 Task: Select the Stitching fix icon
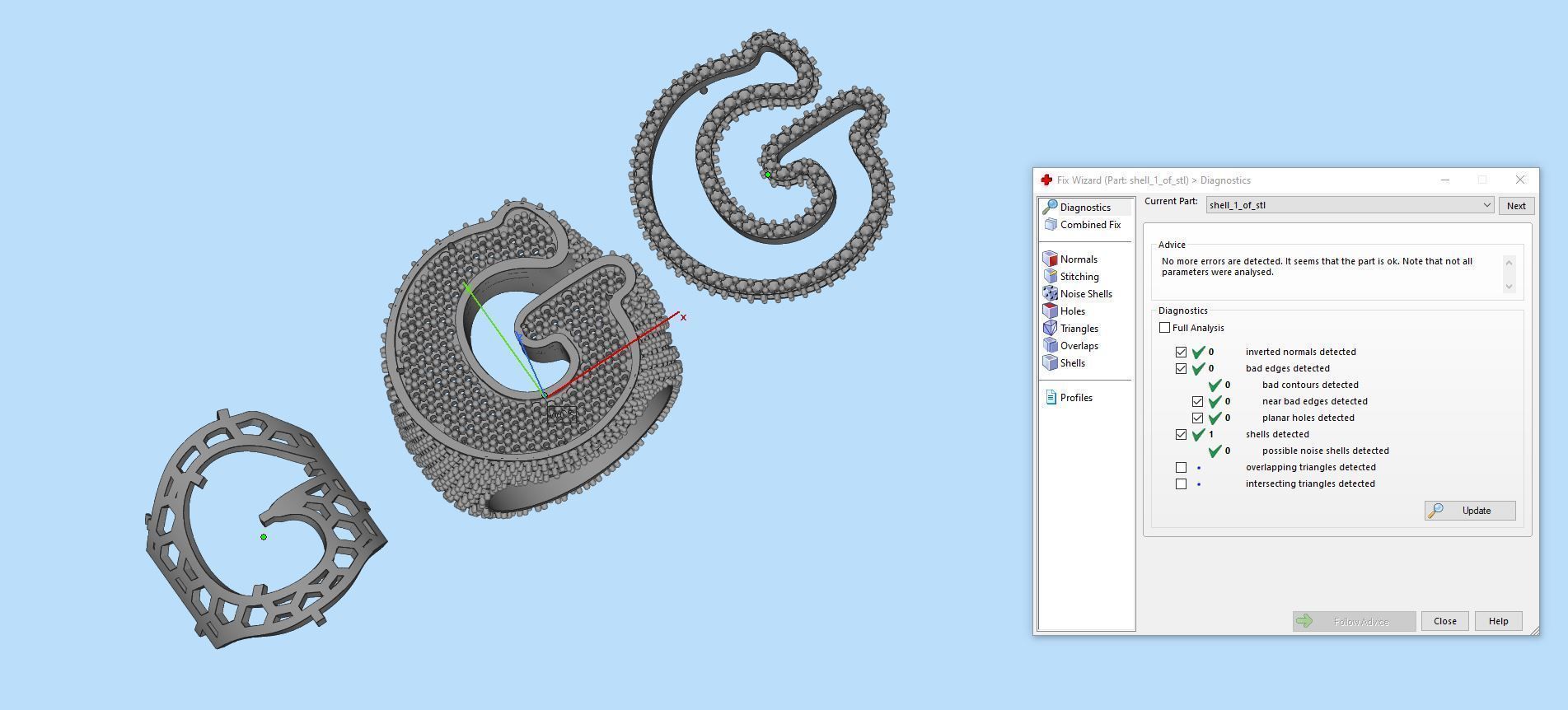click(1050, 277)
